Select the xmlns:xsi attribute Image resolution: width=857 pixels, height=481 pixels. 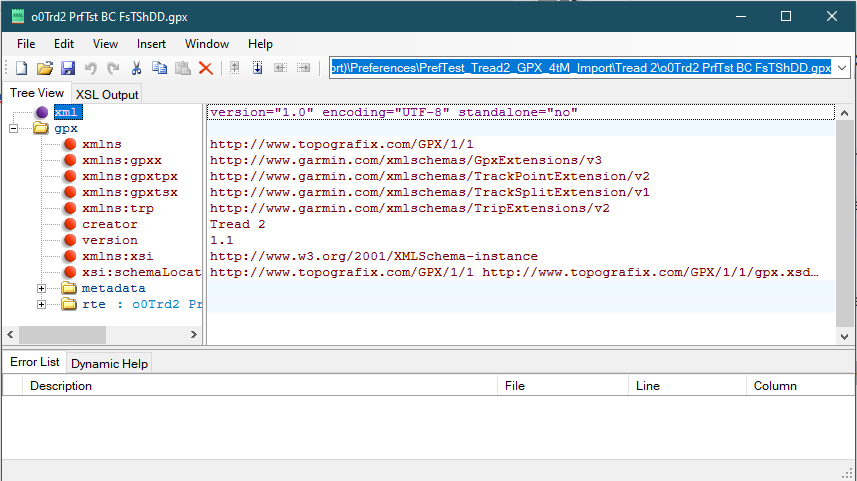(118, 256)
